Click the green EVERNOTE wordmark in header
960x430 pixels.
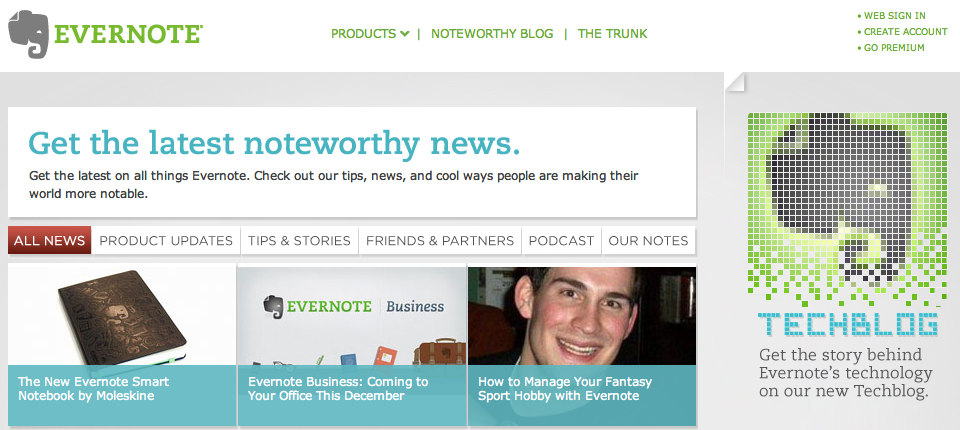tap(129, 34)
